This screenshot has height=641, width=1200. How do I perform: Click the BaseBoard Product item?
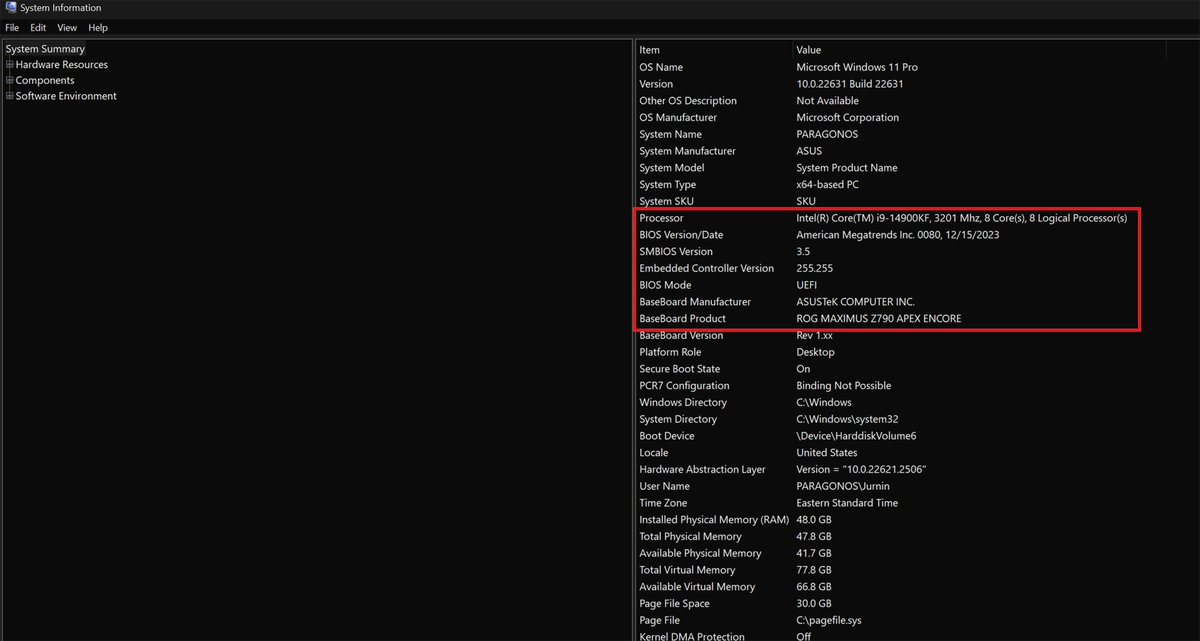[x=682, y=319]
